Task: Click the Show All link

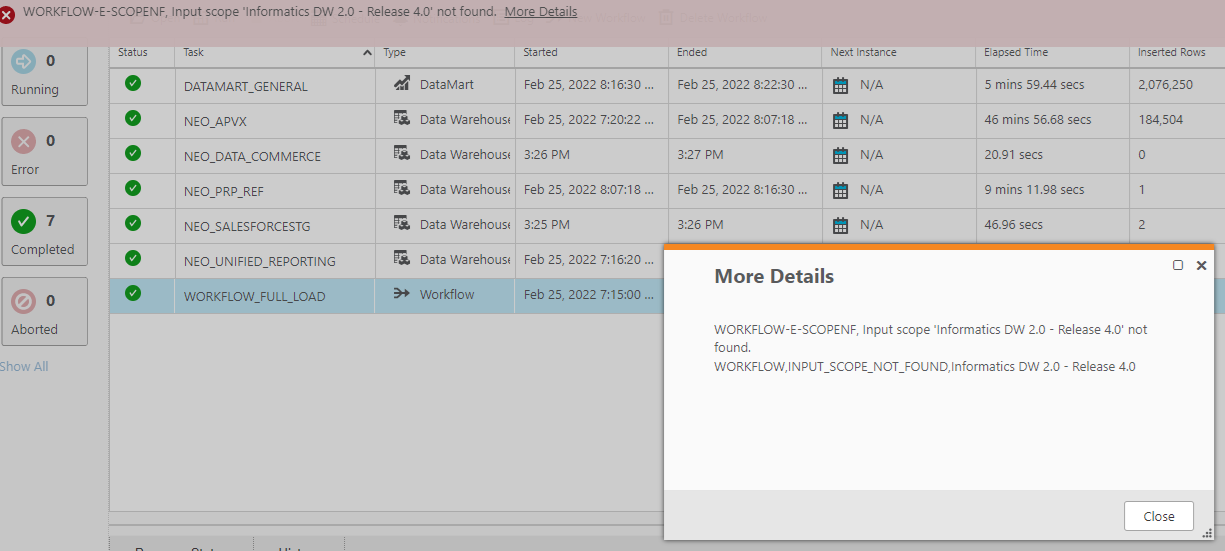Action: [24, 367]
